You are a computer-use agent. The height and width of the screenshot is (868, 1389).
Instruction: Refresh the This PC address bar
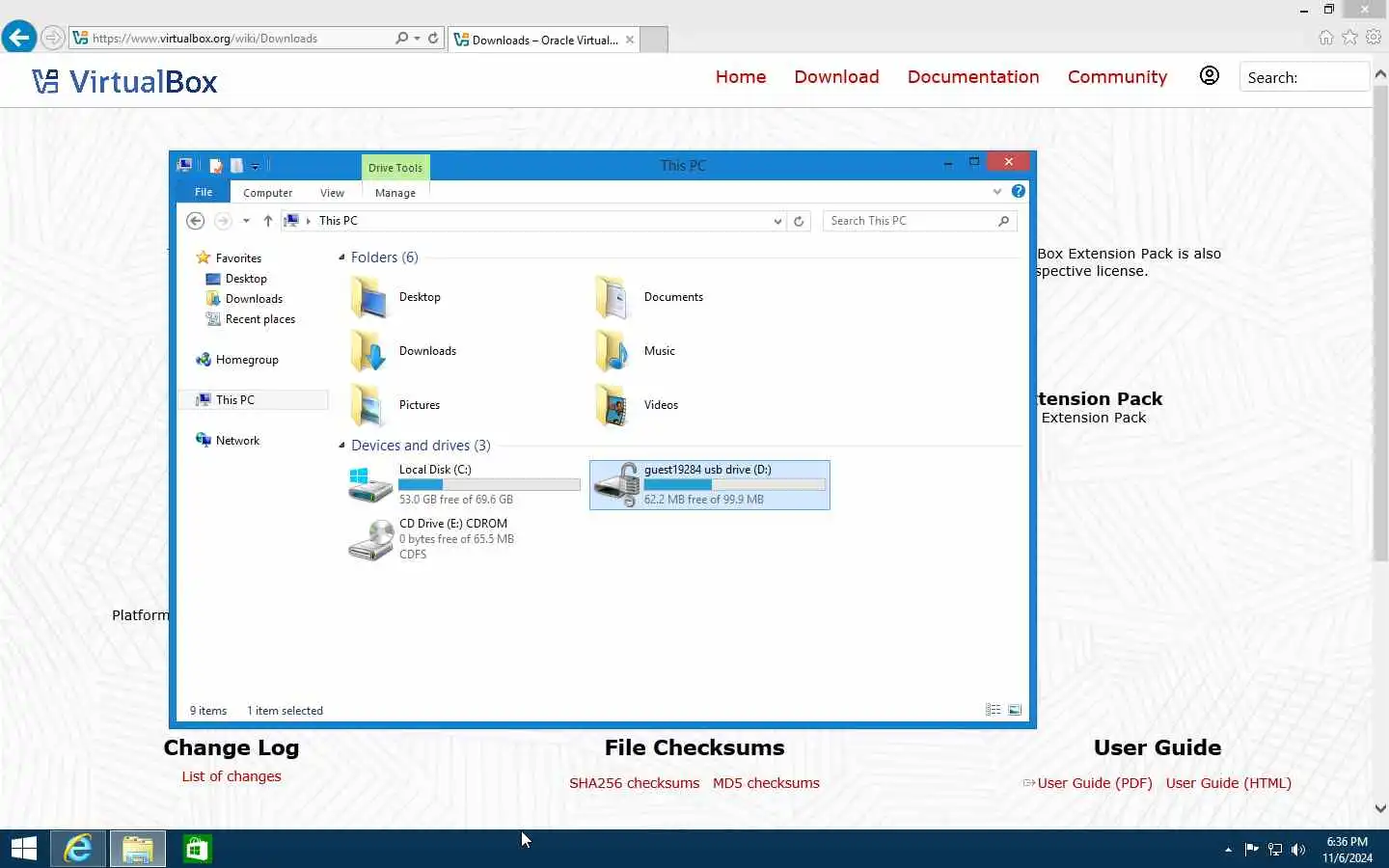[799, 221]
